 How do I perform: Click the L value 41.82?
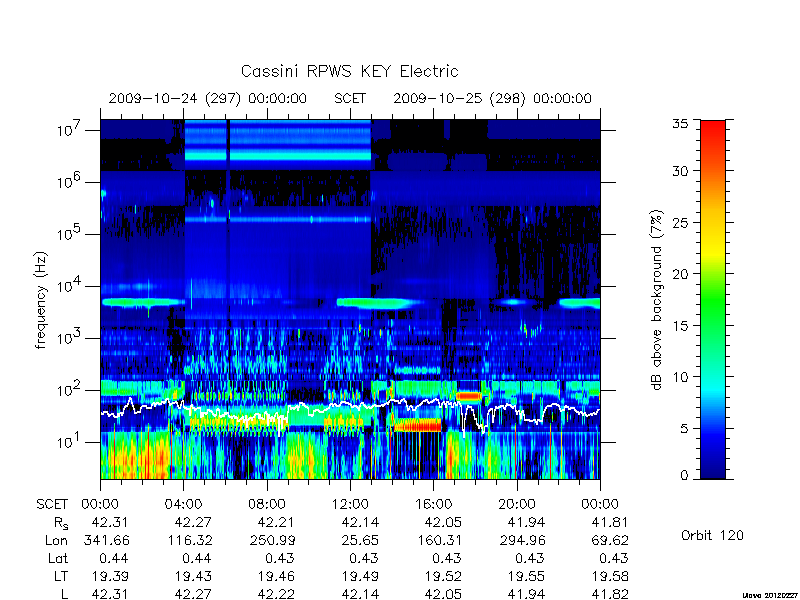pyautogui.click(x=609, y=594)
